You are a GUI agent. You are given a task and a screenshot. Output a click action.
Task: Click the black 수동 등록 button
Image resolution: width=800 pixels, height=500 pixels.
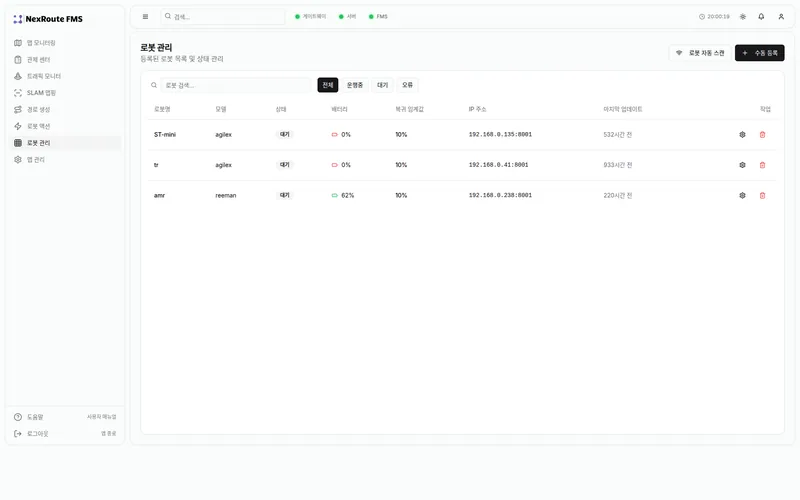(x=760, y=53)
